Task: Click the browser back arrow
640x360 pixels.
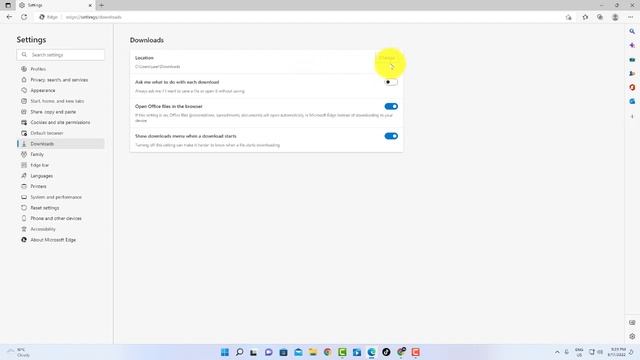Action: (9, 17)
